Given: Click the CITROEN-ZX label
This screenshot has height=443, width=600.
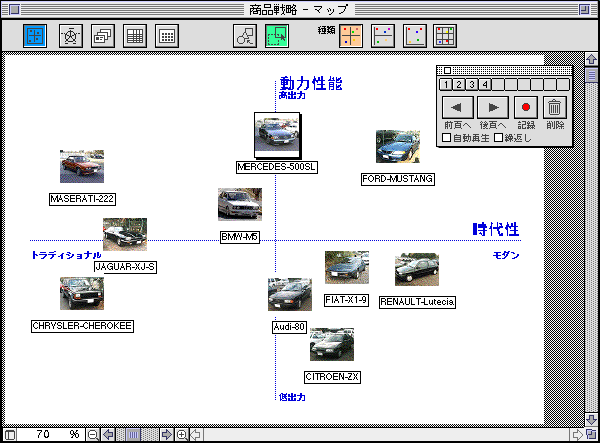Looking at the screenshot, I should (x=332, y=377).
